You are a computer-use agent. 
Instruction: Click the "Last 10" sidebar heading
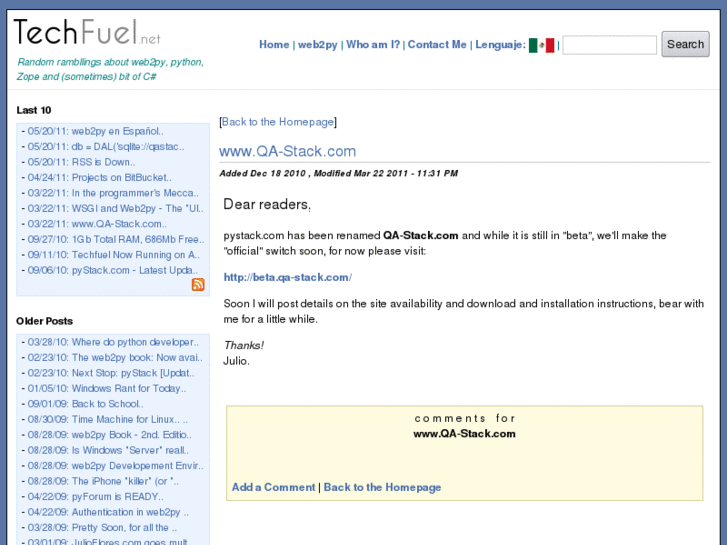click(x=34, y=110)
